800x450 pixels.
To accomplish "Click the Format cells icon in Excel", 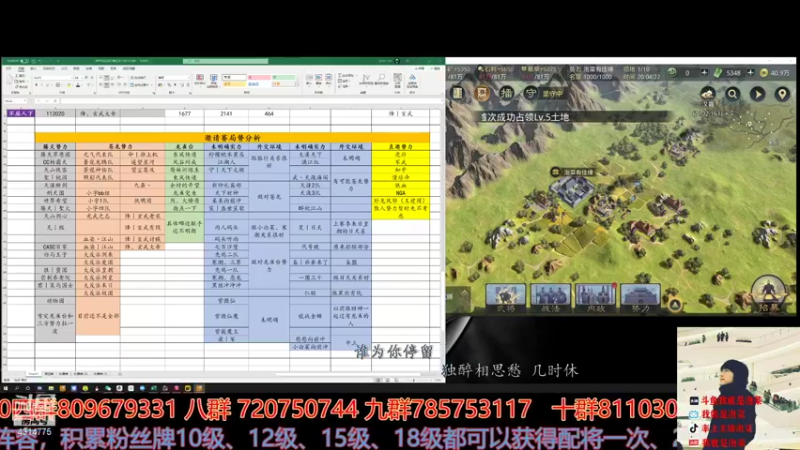I will point(329,80).
